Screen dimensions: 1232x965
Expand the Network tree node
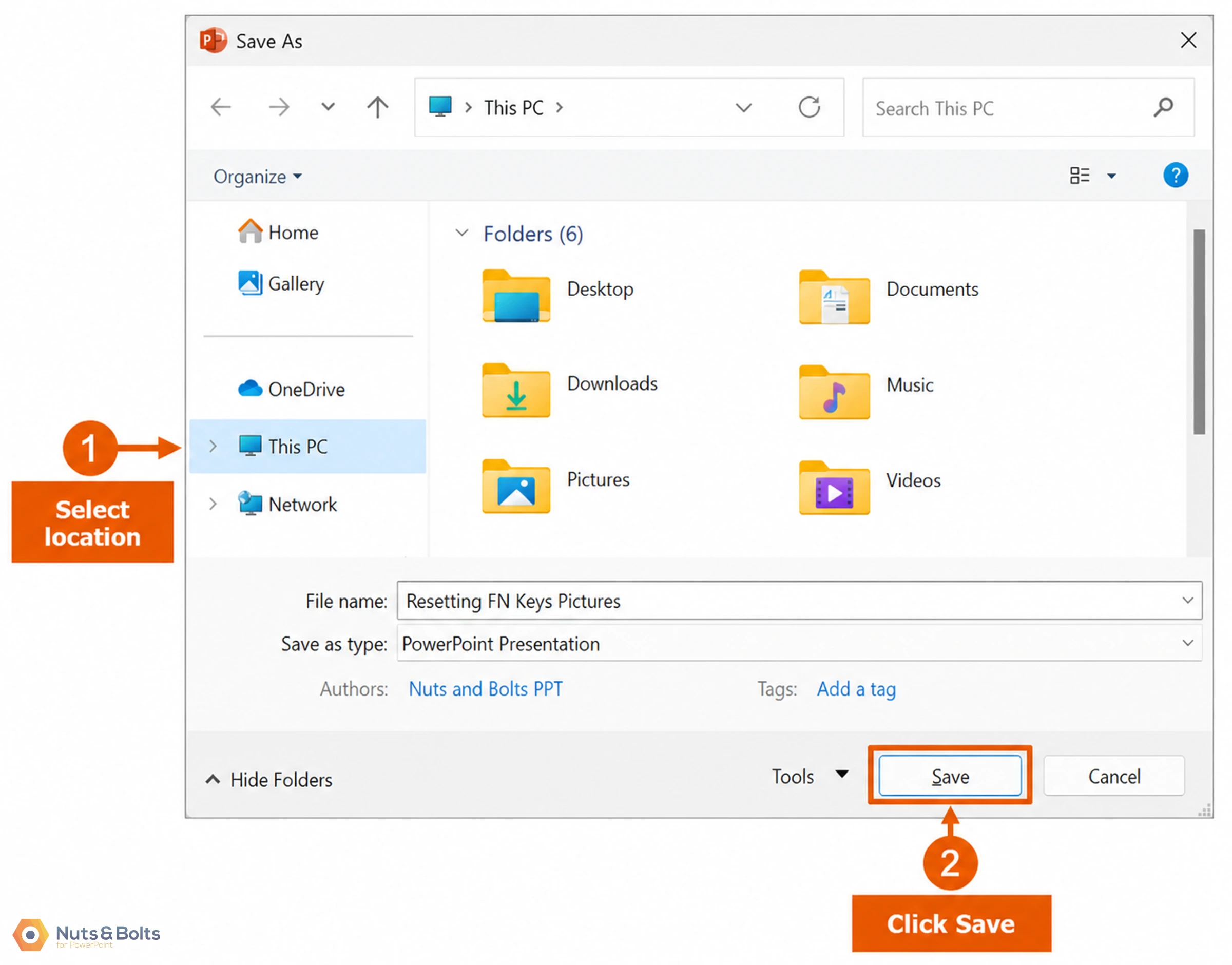pyautogui.click(x=213, y=504)
